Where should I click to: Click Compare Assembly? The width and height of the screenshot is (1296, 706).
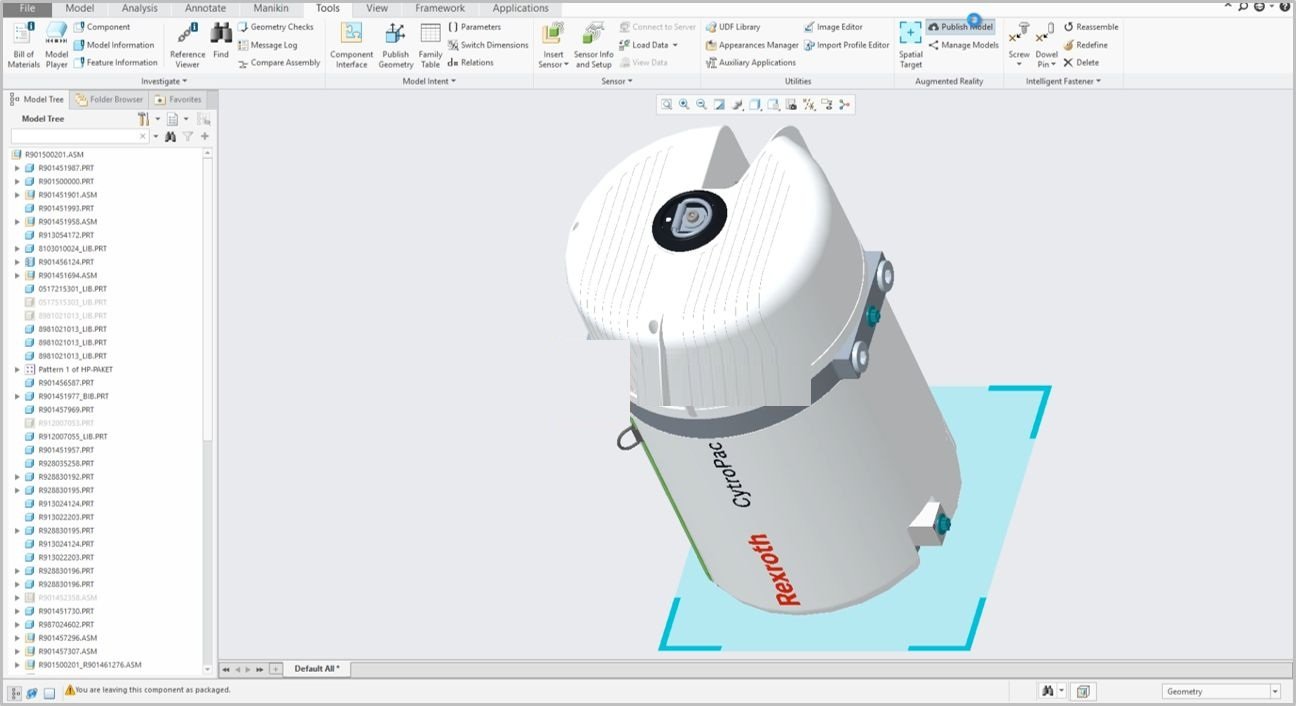[278, 62]
